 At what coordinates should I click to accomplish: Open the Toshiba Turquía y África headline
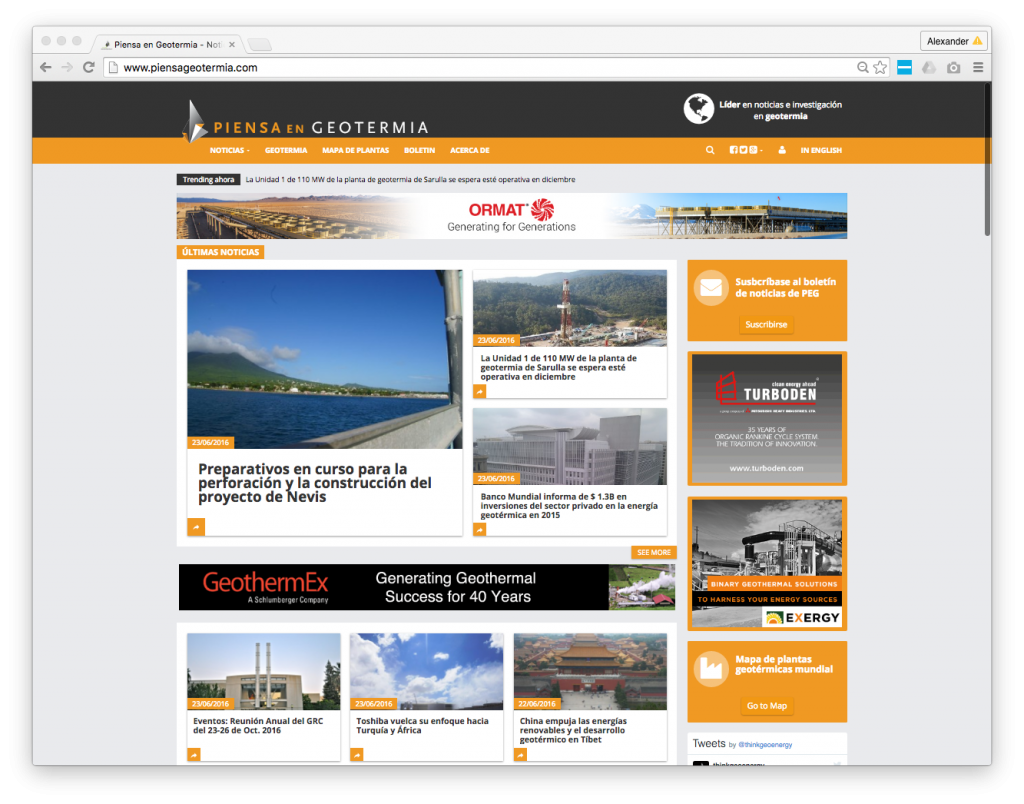pyautogui.click(x=422, y=726)
